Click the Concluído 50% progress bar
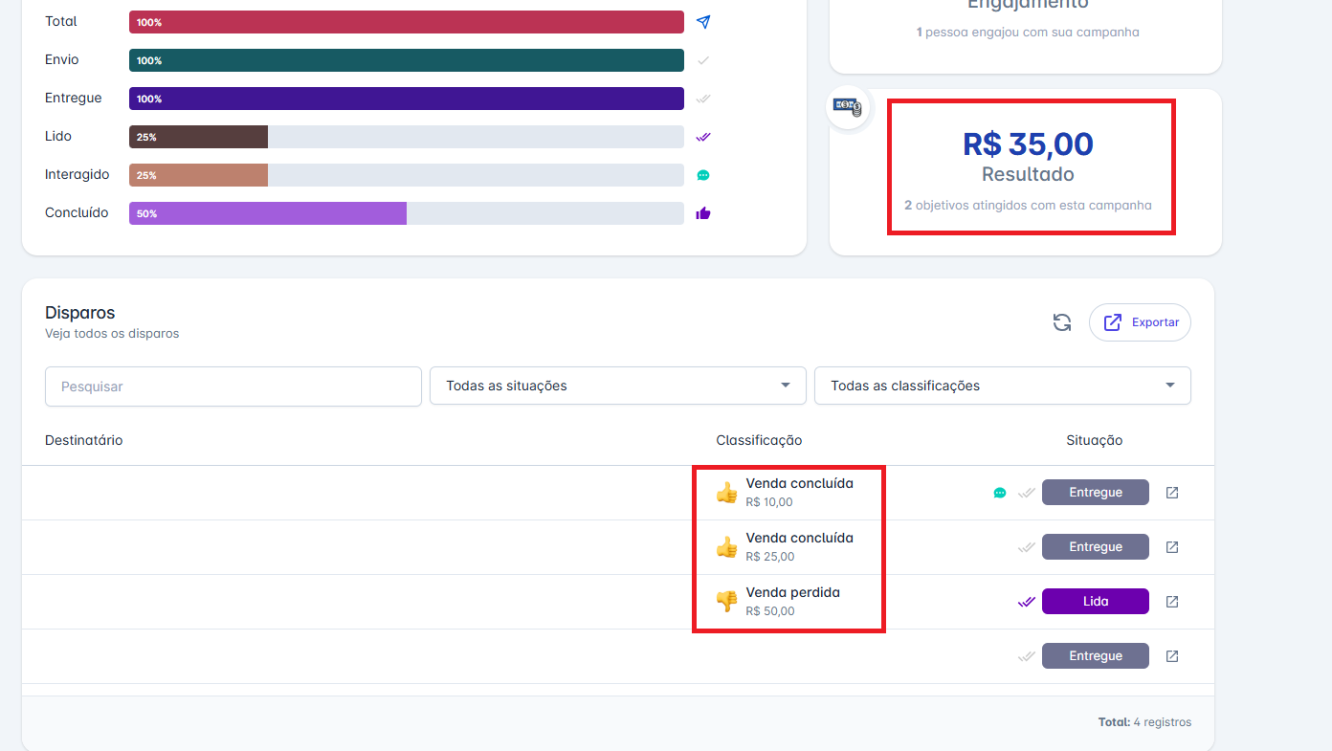This screenshot has height=751, width=1332. click(x=267, y=213)
